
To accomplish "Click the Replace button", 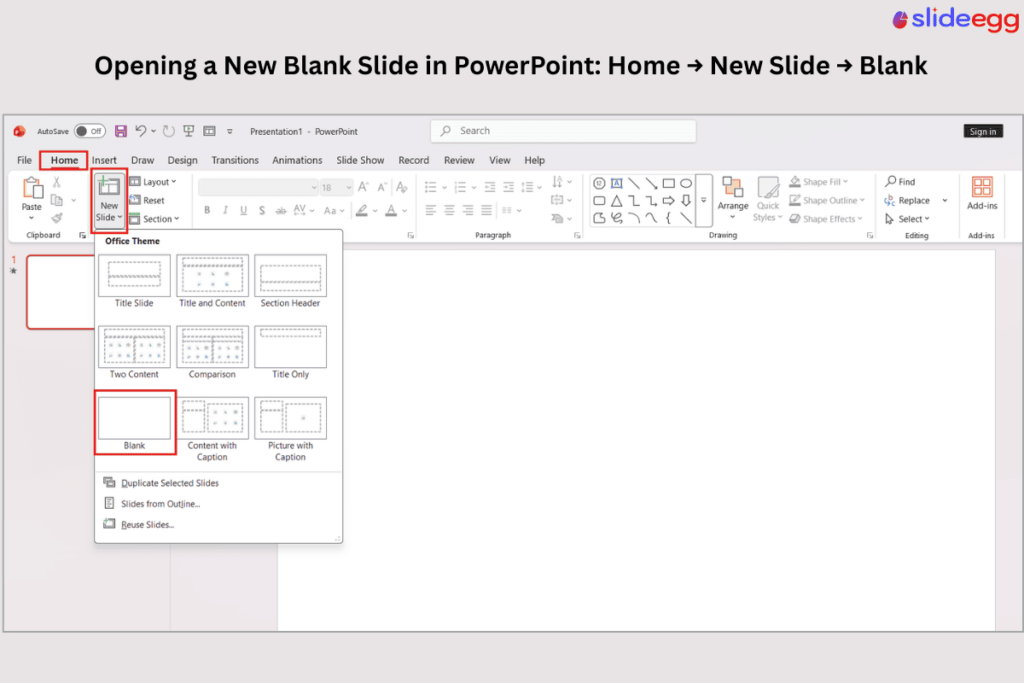I will click(907, 200).
